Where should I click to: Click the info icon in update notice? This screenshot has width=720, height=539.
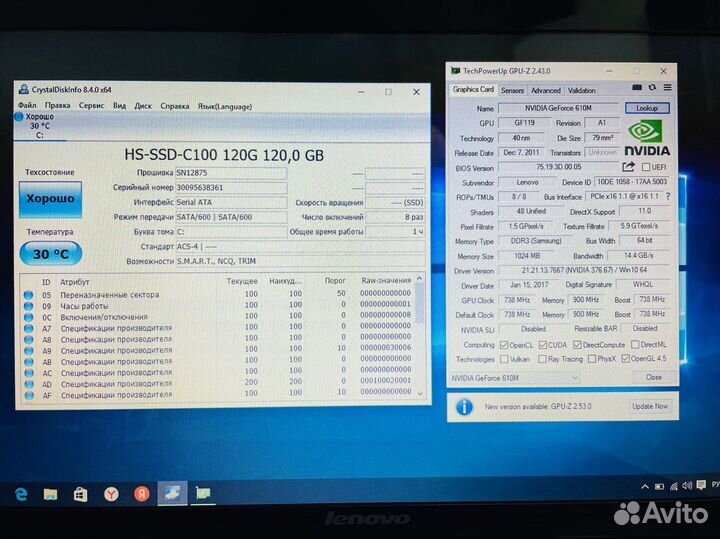coord(464,407)
